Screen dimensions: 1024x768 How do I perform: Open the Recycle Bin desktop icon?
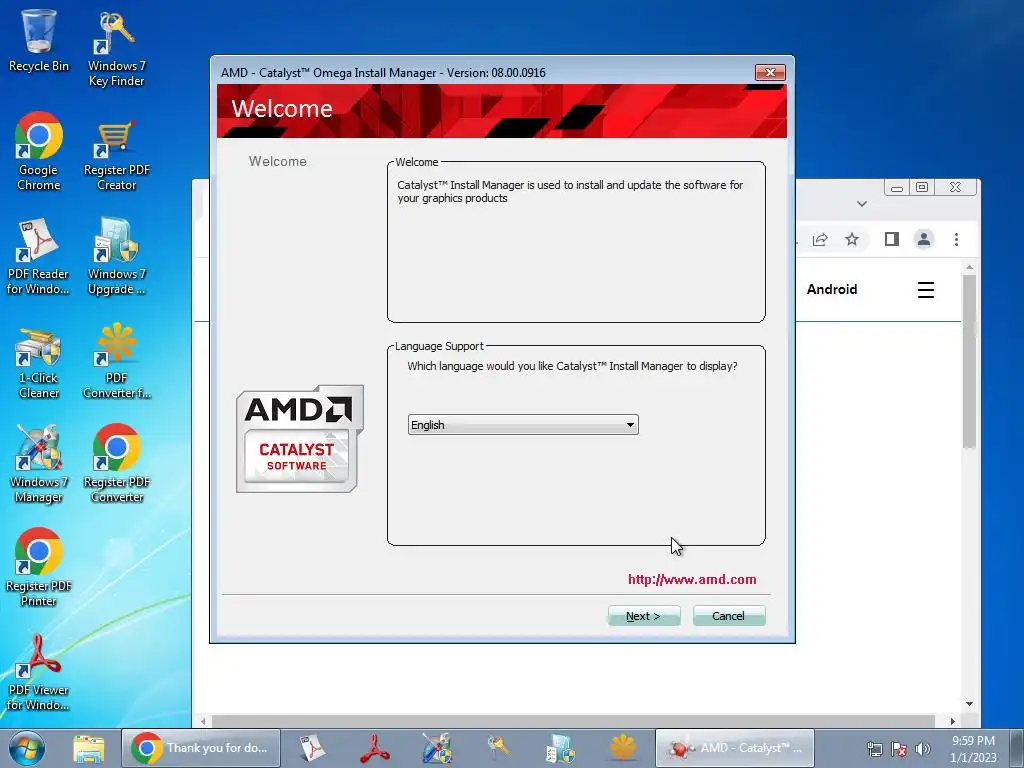[39, 40]
